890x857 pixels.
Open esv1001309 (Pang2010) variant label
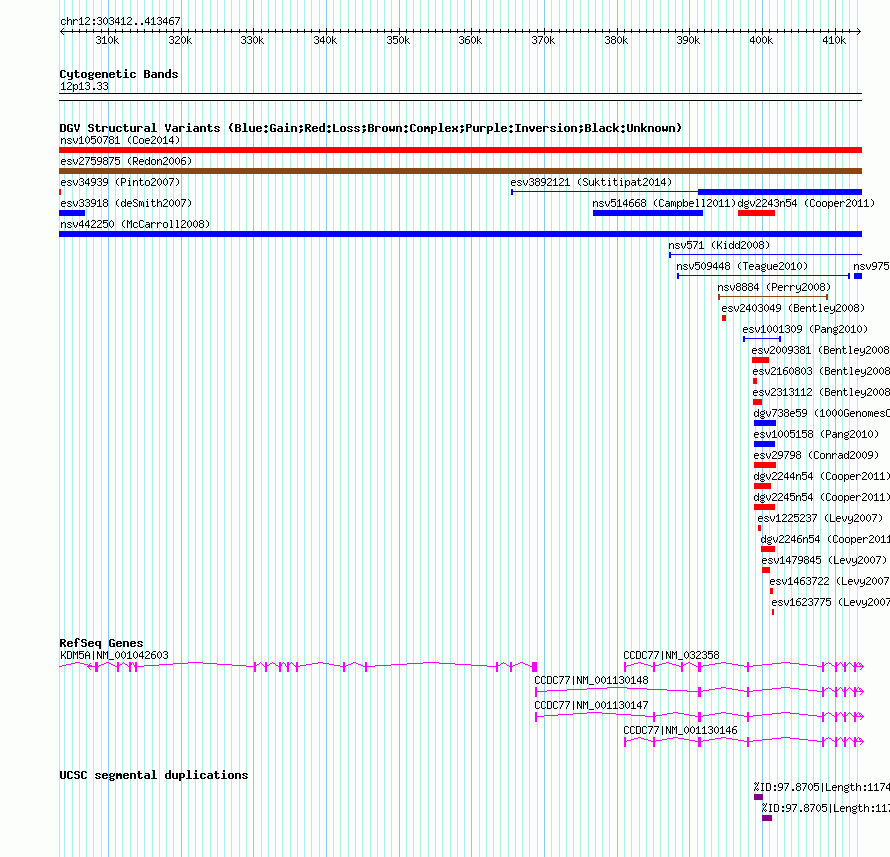pyautogui.click(x=805, y=329)
